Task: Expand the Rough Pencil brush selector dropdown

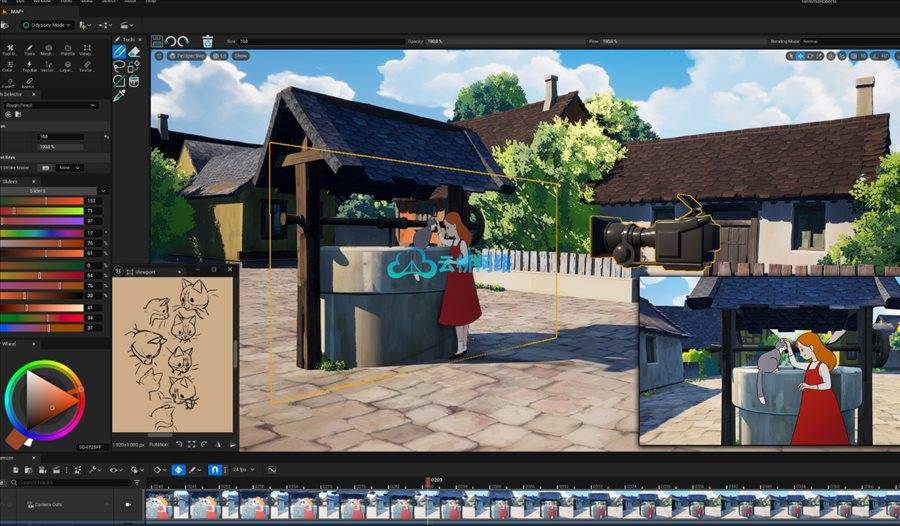Action: [50, 105]
